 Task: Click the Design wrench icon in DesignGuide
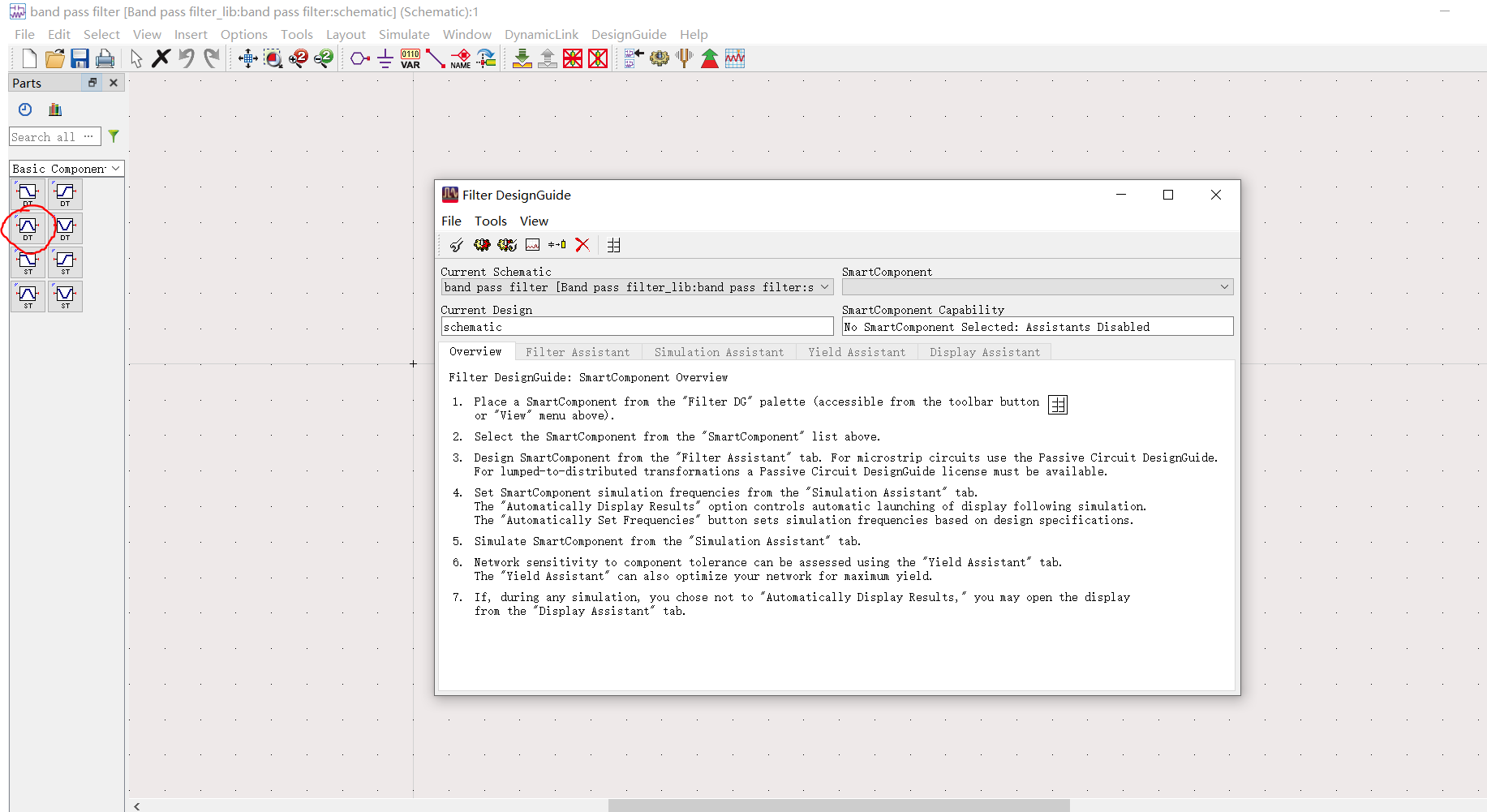pos(457,245)
